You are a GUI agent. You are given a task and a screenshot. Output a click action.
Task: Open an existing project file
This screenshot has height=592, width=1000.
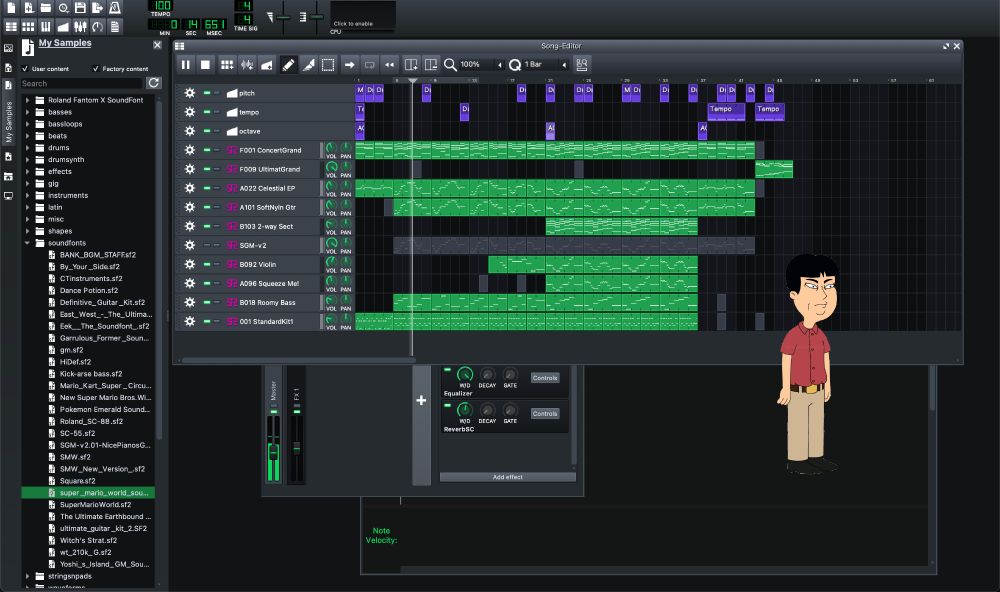[x=46, y=8]
